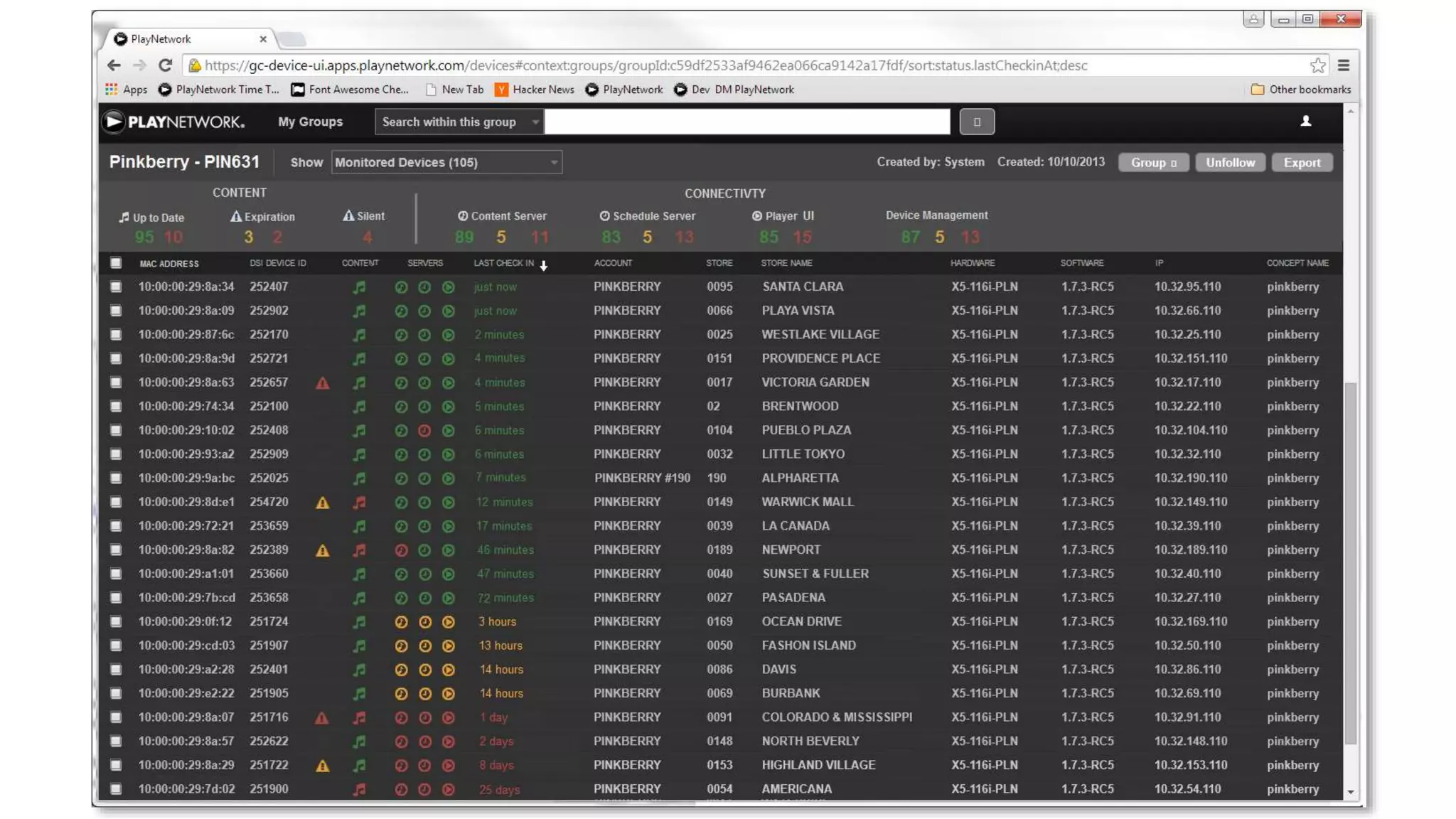Click the orange player UI icon for Ocean Drive

[x=449, y=622]
